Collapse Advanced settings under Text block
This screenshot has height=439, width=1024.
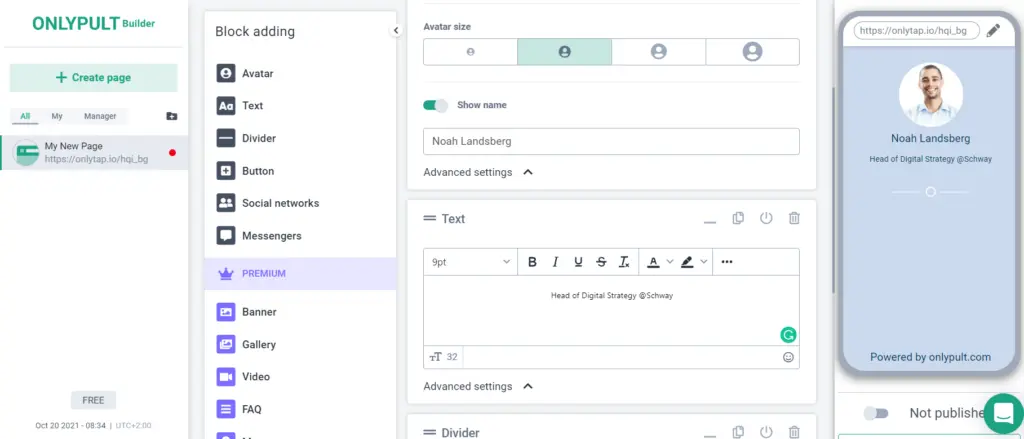point(528,386)
